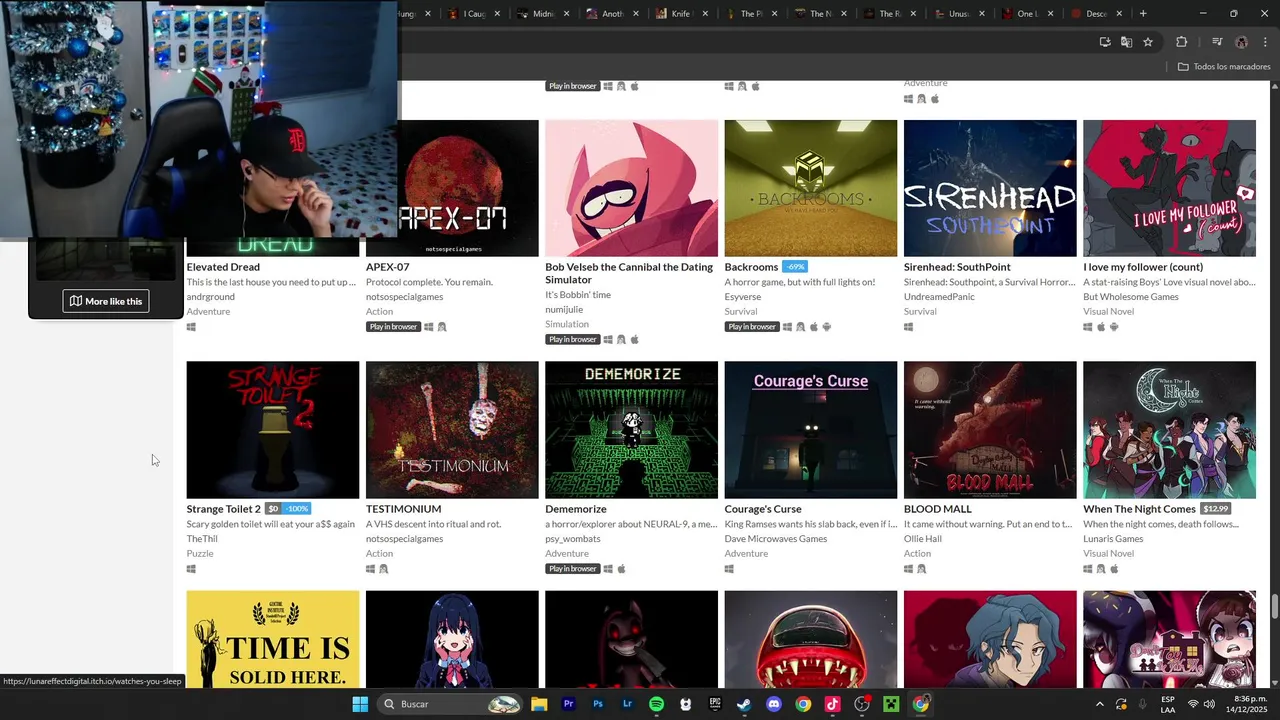Click the page vertical scrollbar thumb
This screenshot has height=720, width=1280.
point(1274,607)
